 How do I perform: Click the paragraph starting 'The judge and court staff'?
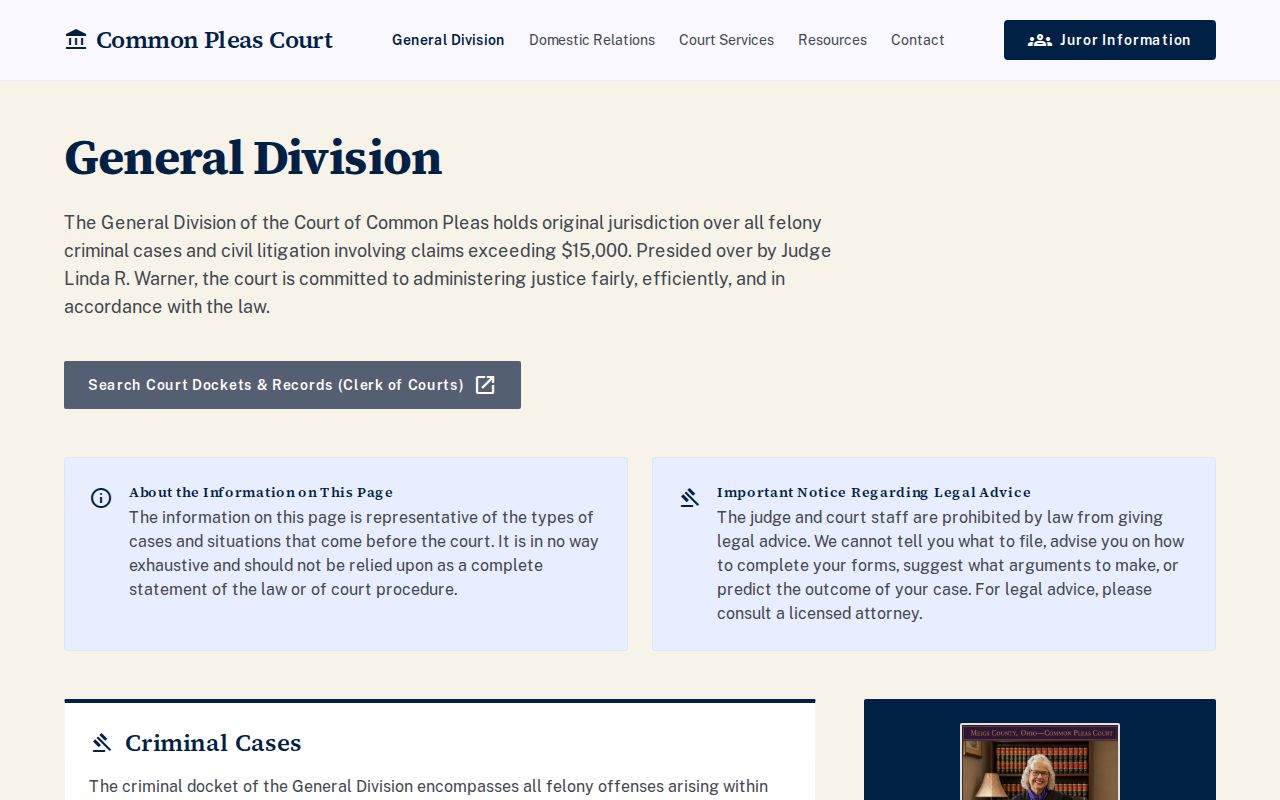pos(951,565)
